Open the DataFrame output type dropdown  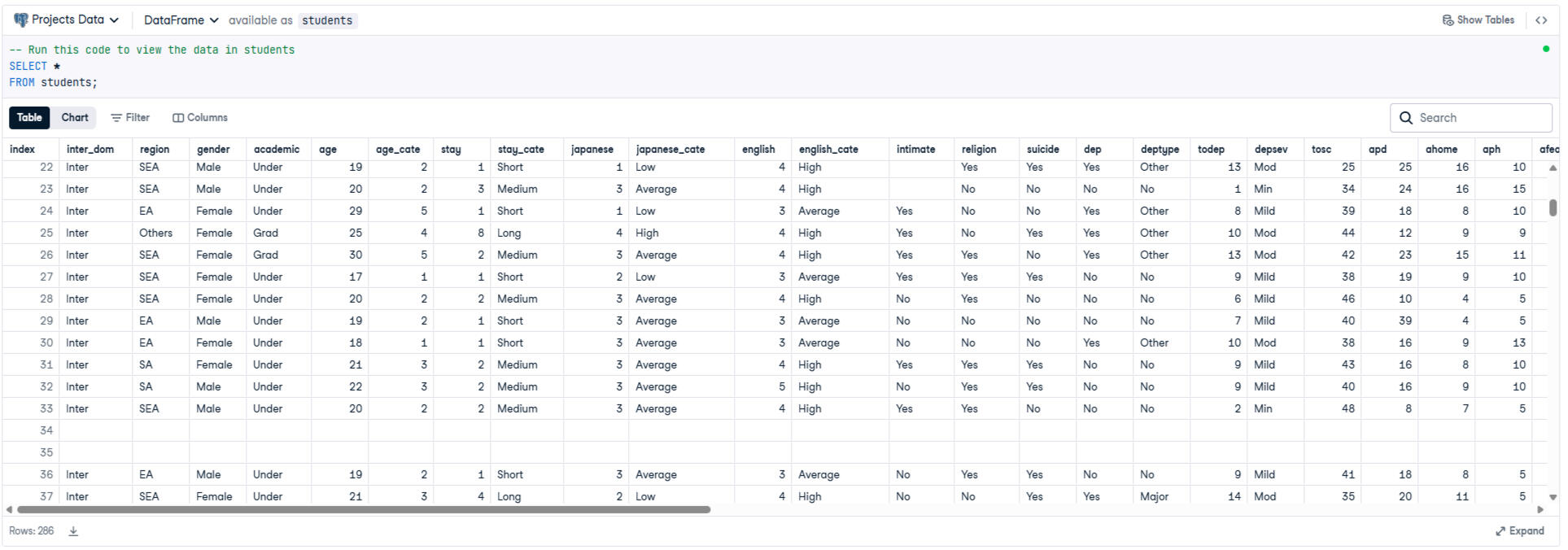click(181, 20)
